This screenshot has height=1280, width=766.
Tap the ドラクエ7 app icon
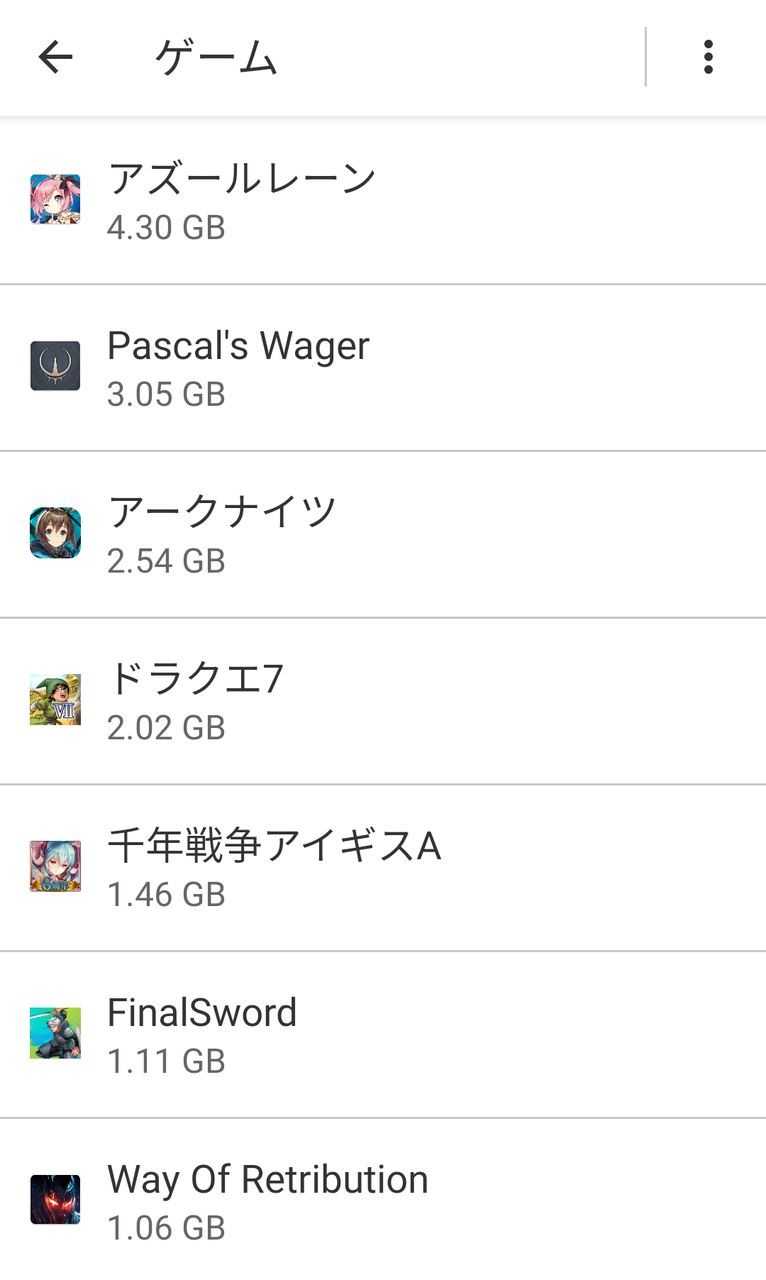click(55, 700)
